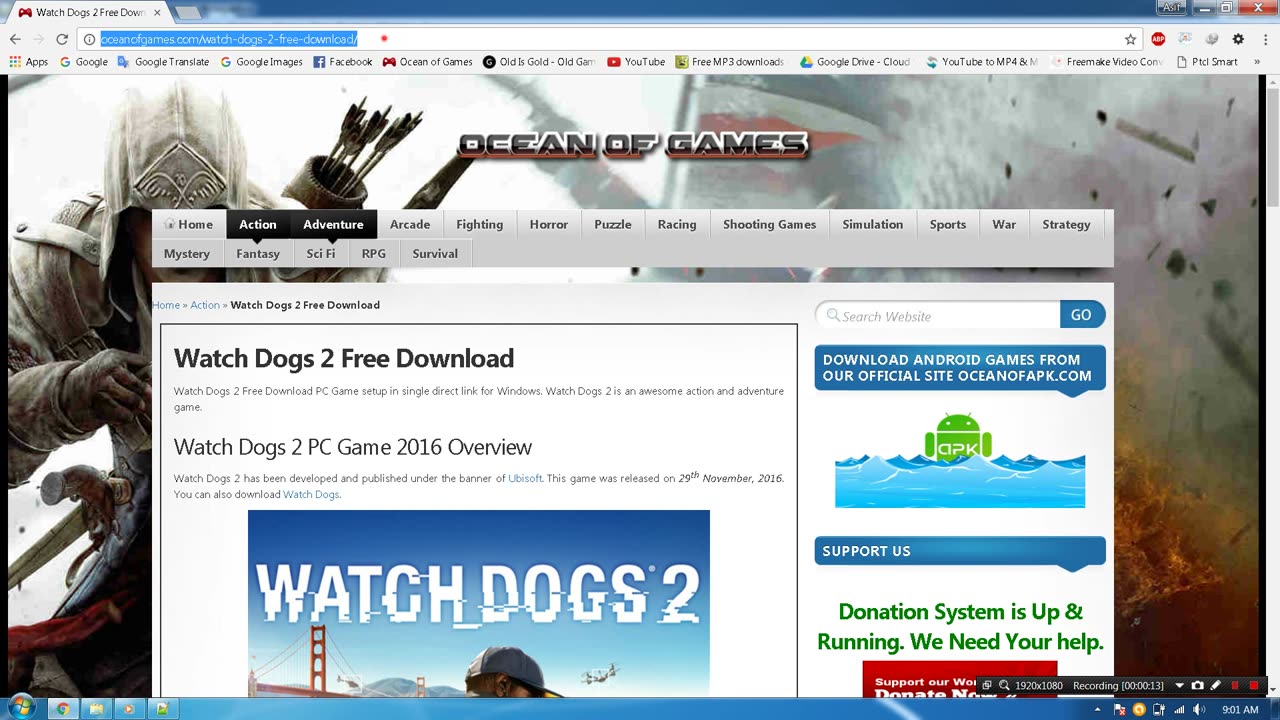This screenshot has width=1280, height=720.
Task: View site information icon in address bar
Action: [88, 39]
